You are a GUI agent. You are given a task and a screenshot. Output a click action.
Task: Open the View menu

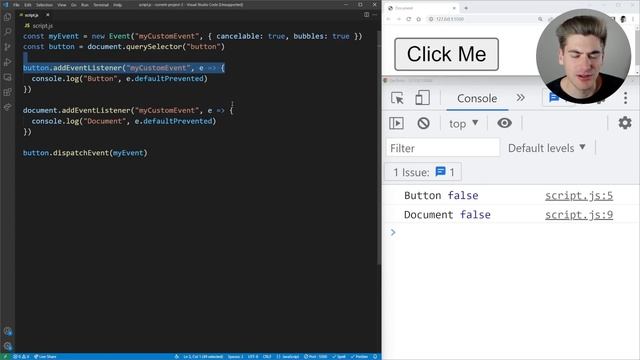pyautogui.click(x=62, y=5)
